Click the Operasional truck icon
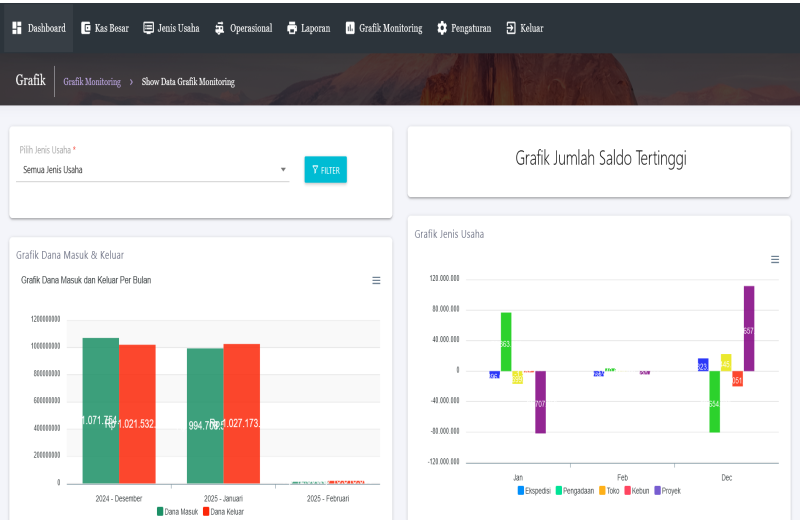 pyautogui.click(x=220, y=28)
